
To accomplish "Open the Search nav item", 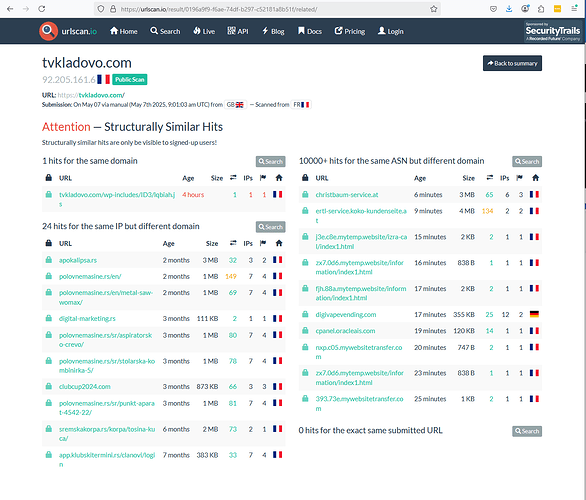I will point(165,31).
